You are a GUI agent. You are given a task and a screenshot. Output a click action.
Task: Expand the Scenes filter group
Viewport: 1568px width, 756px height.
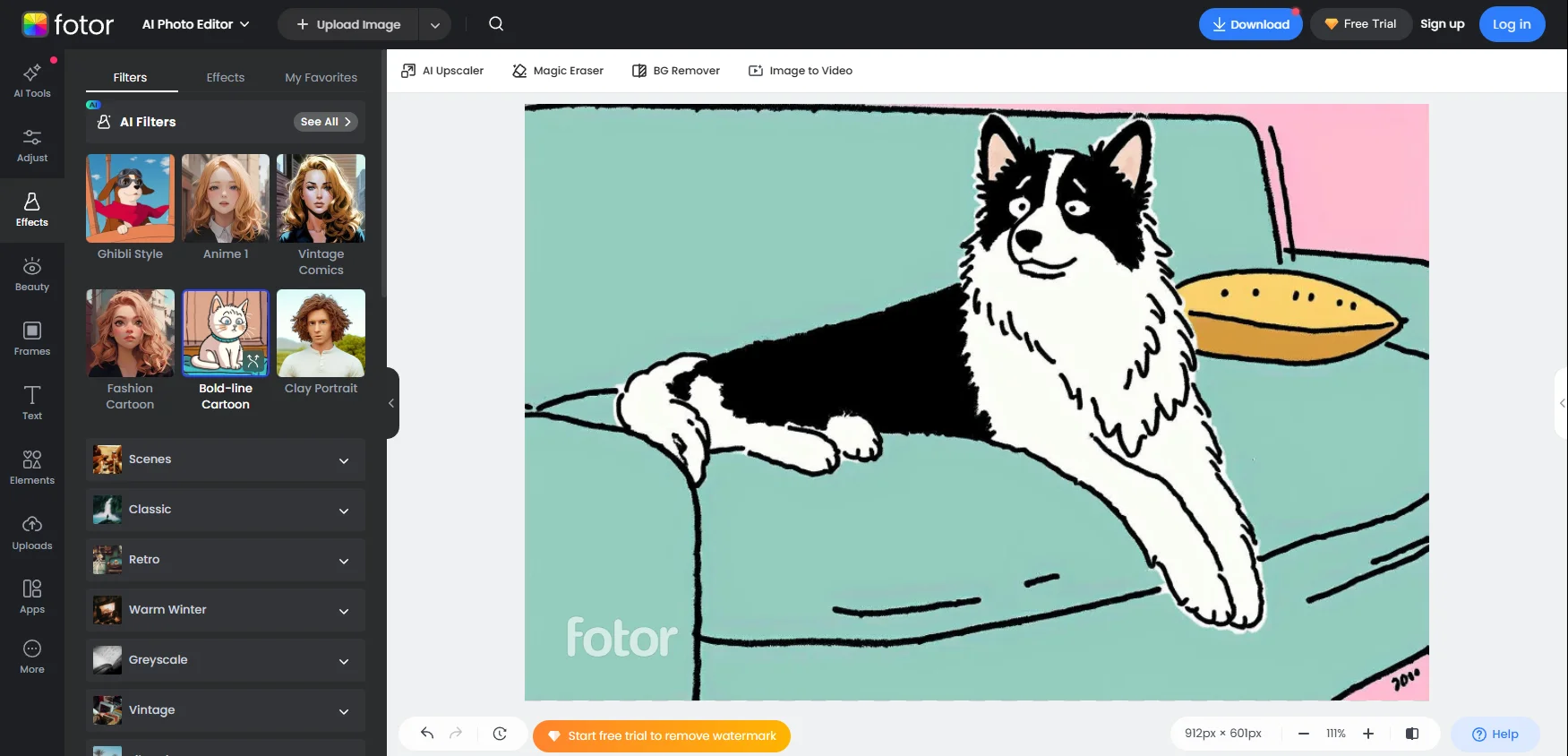coord(226,460)
